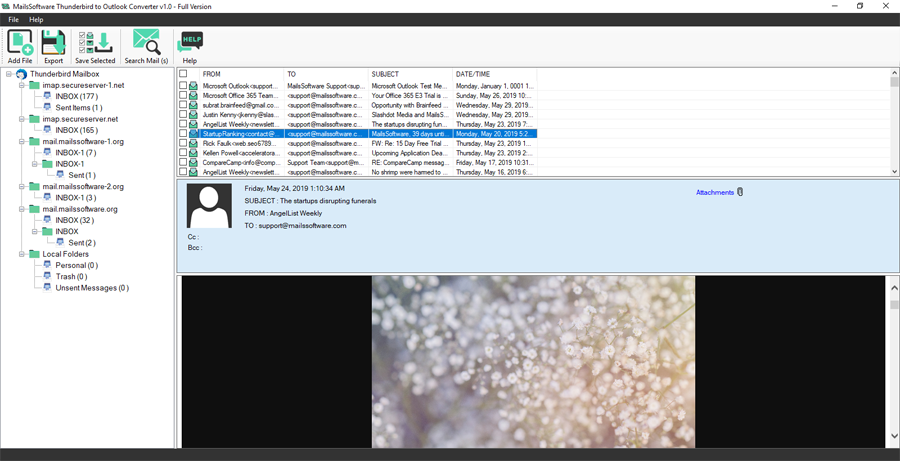Open the File menu
Viewport: 900px width, 461px height.
[13, 20]
